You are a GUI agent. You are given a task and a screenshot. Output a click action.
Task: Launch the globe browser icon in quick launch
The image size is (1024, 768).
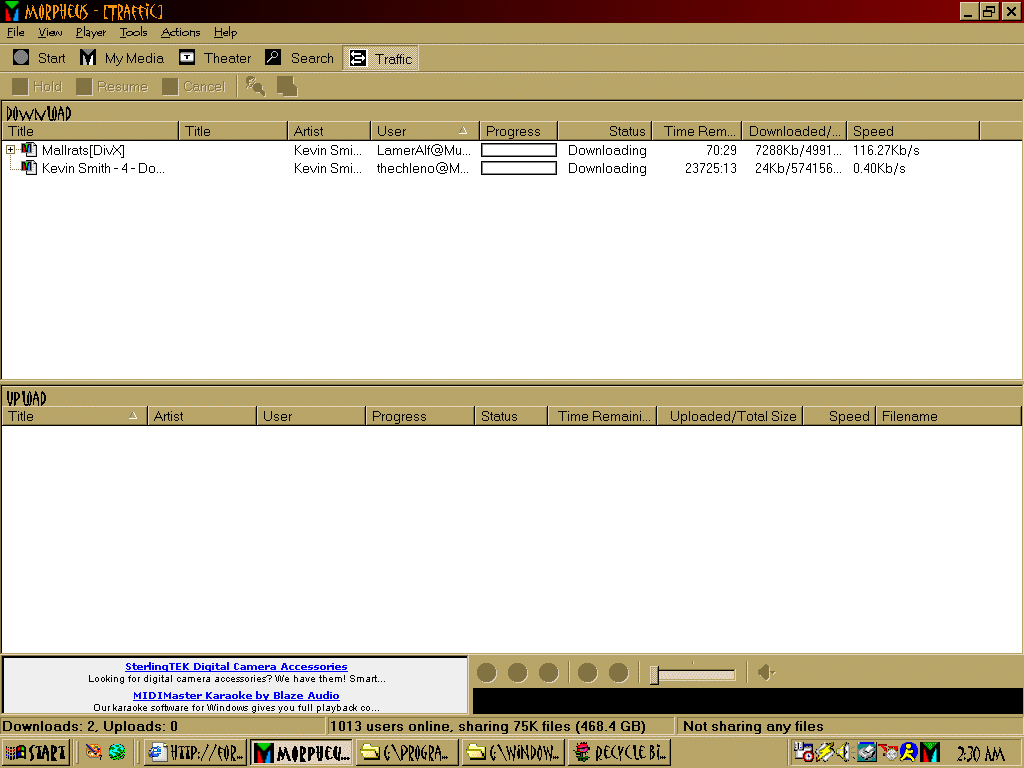118,752
